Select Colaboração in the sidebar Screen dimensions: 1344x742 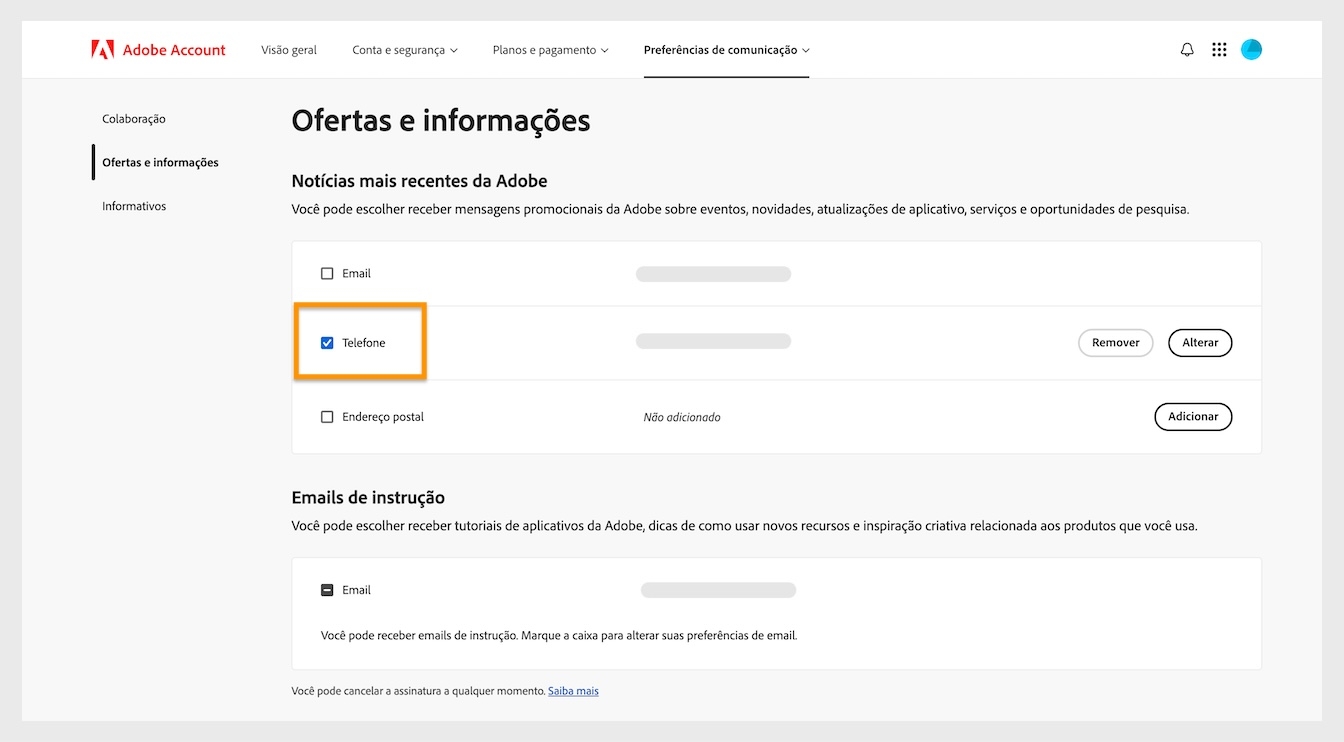[133, 118]
